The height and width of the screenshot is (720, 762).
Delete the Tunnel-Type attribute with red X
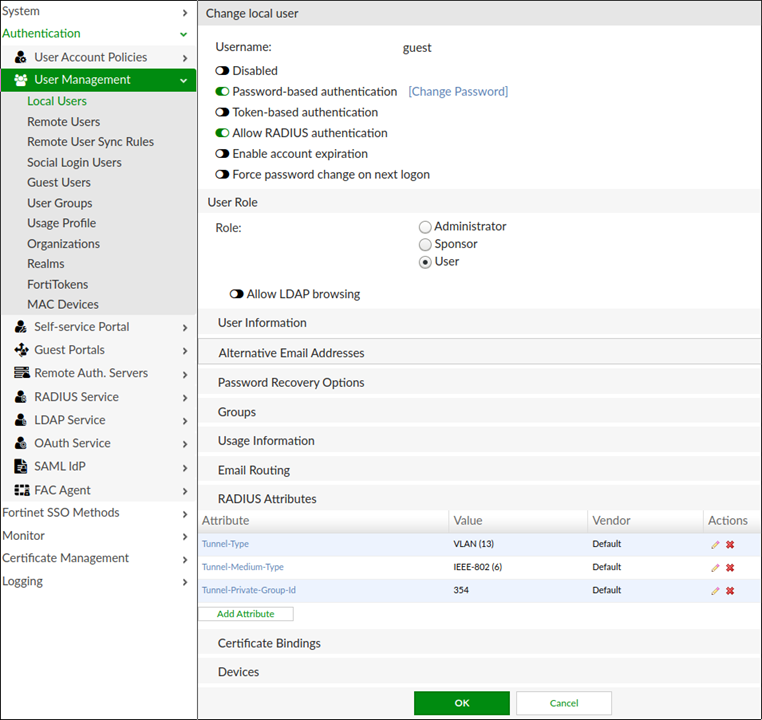click(730, 545)
